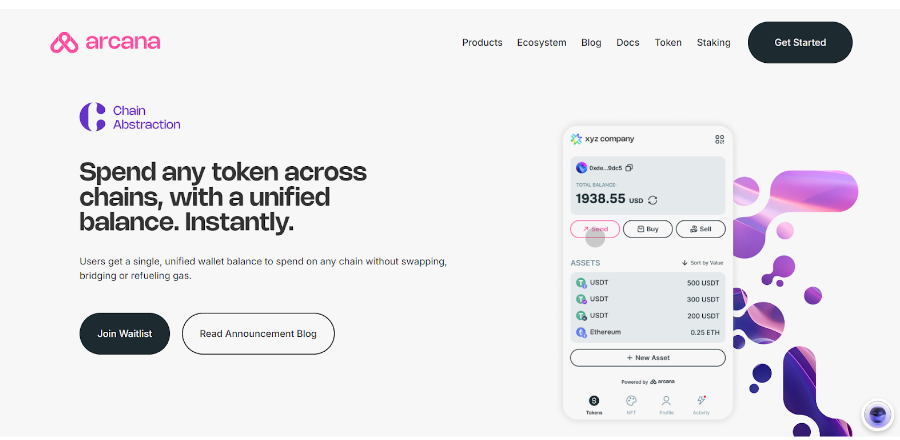
Task: Expand the Sort by Value option
Action: [x=703, y=263]
